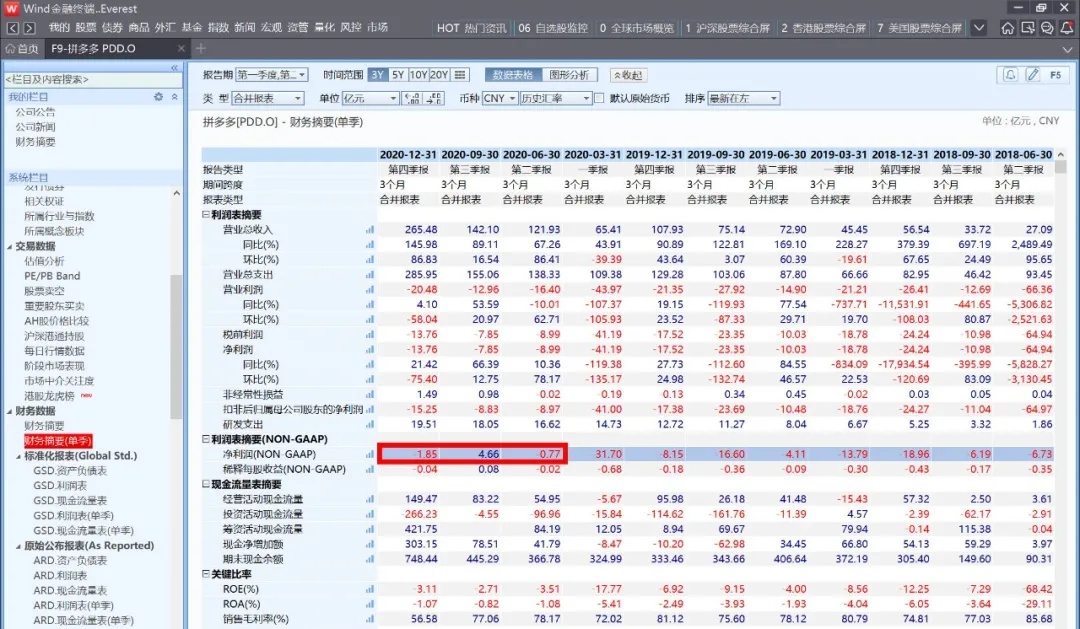The height and width of the screenshot is (629, 1080).
Task: Open the 报告期 dropdown
Action: tap(272, 75)
